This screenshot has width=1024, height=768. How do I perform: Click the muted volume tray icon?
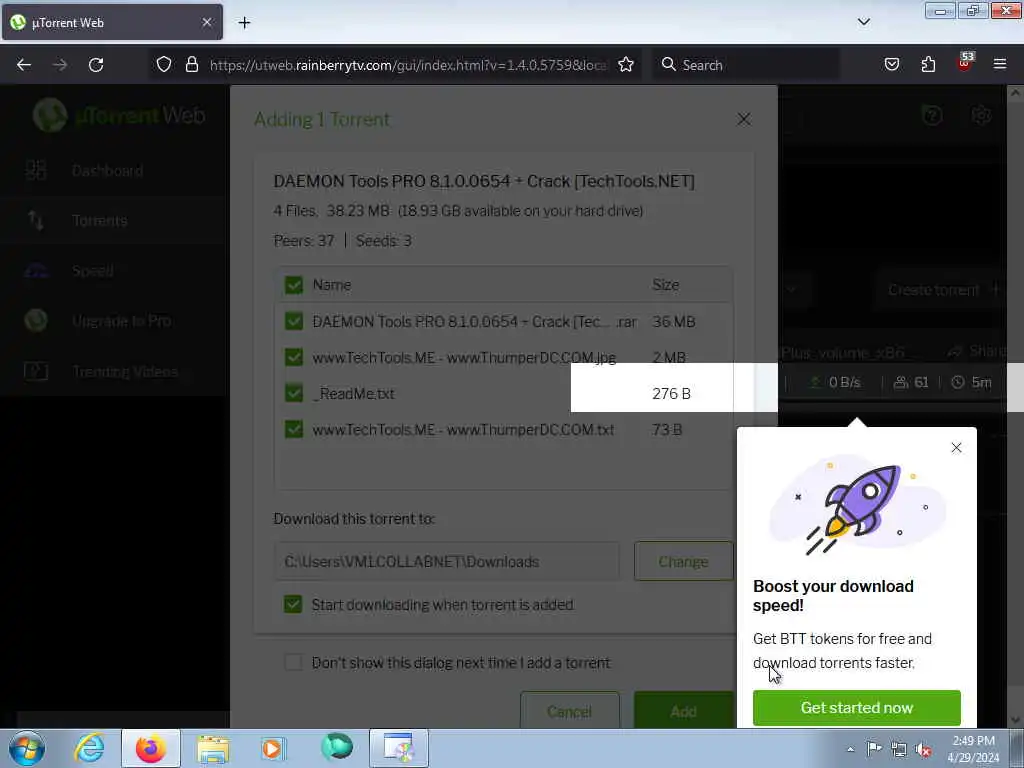923,750
